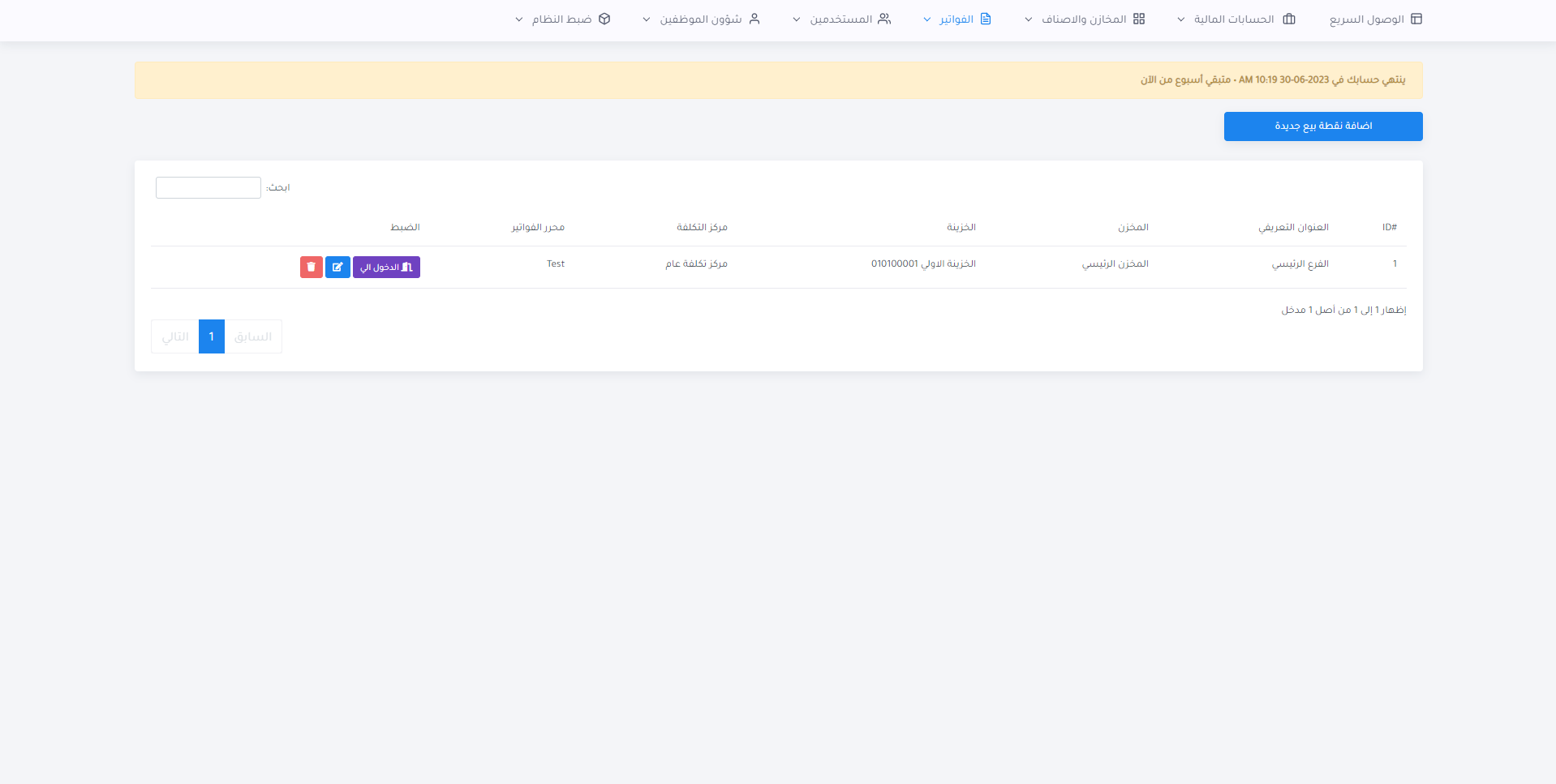The image size is (1556, 784).
Task: Edit the point of sale with pencil icon
Action: (337, 267)
